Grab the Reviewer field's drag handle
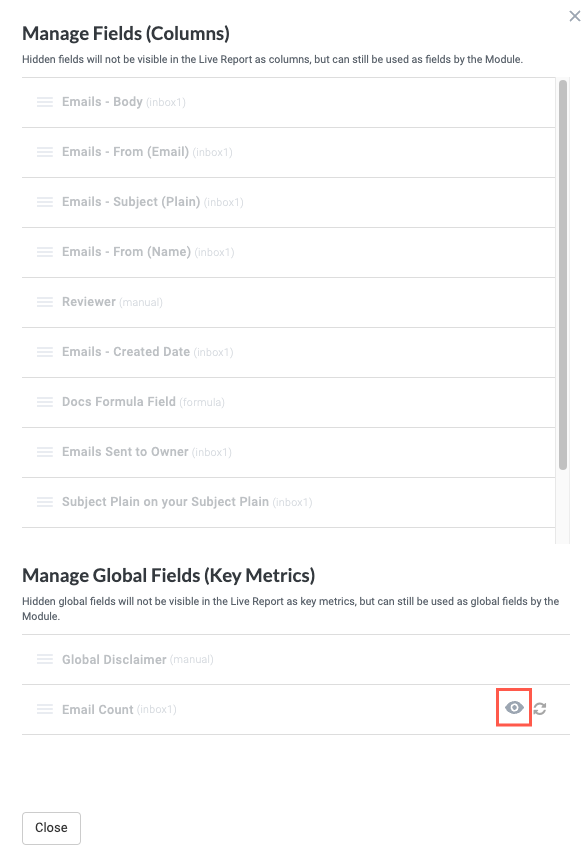587x864 pixels. pyautogui.click(x=44, y=302)
